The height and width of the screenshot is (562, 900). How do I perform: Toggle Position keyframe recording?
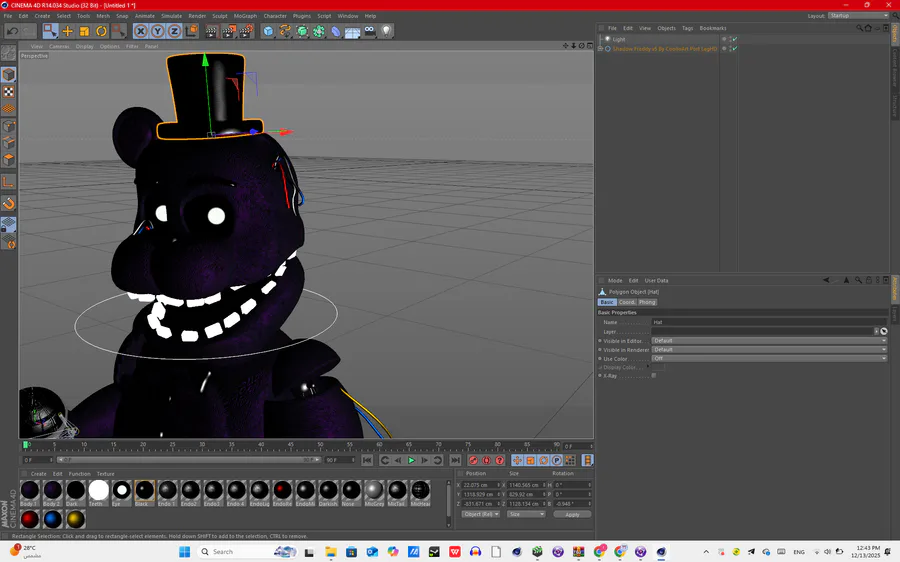517,460
